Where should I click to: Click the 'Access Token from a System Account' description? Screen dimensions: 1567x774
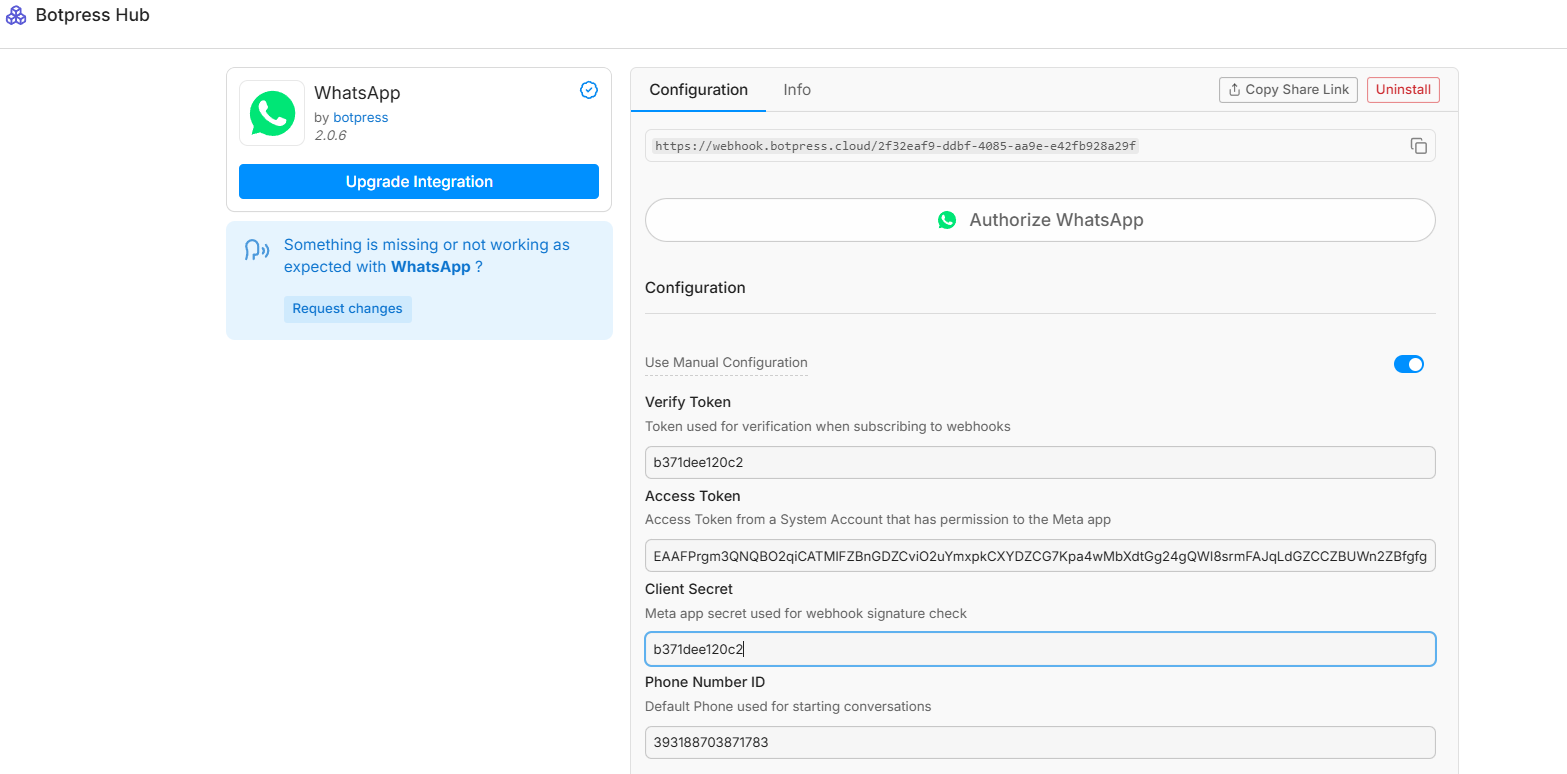point(878,519)
